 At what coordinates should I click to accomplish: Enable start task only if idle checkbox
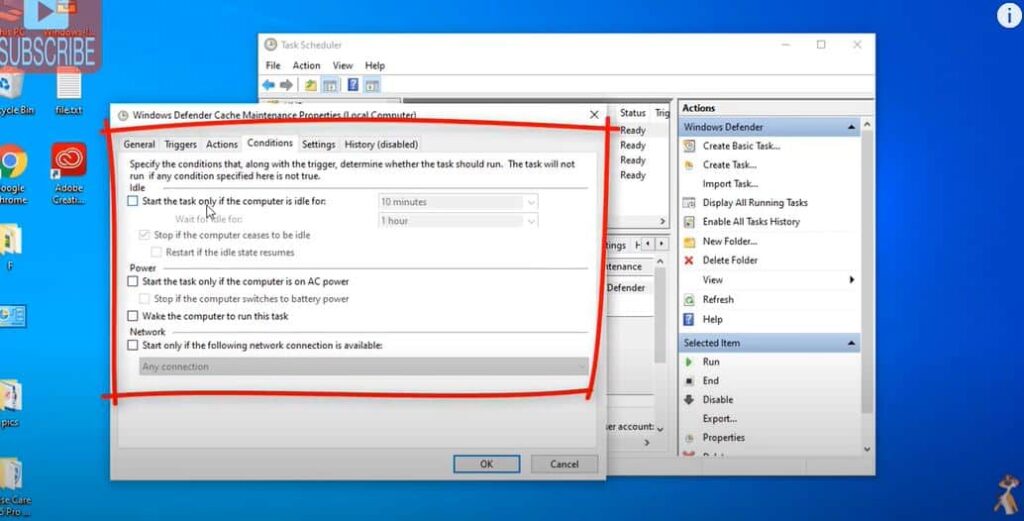point(133,201)
